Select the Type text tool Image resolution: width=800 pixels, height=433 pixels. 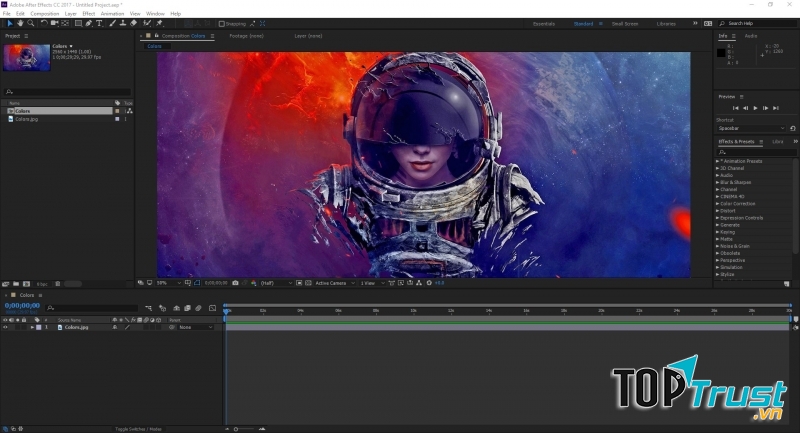pyautogui.click(x=99, y=23)
